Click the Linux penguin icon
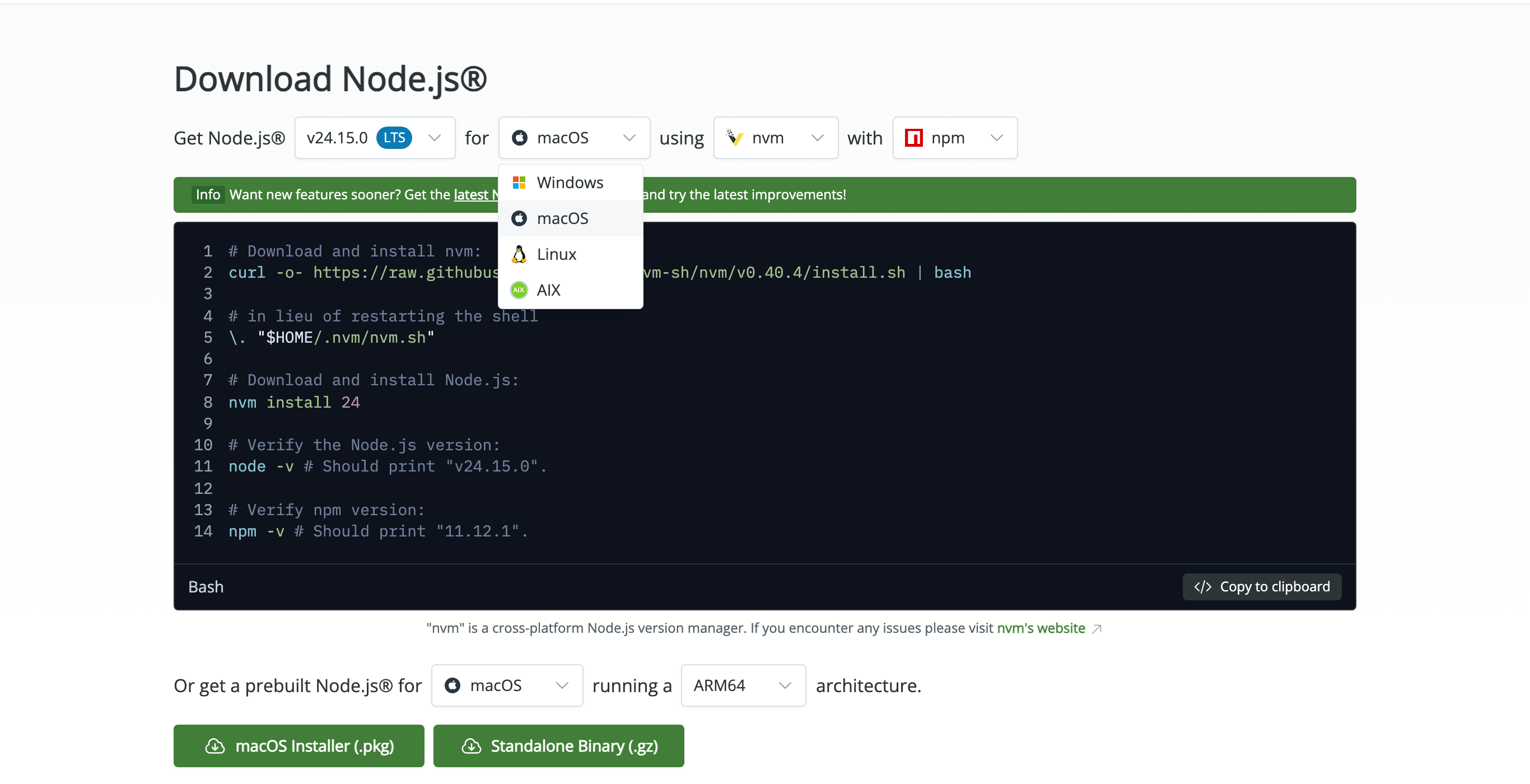The height and width of the screenshot is (784, 1530). pos(519,254)
